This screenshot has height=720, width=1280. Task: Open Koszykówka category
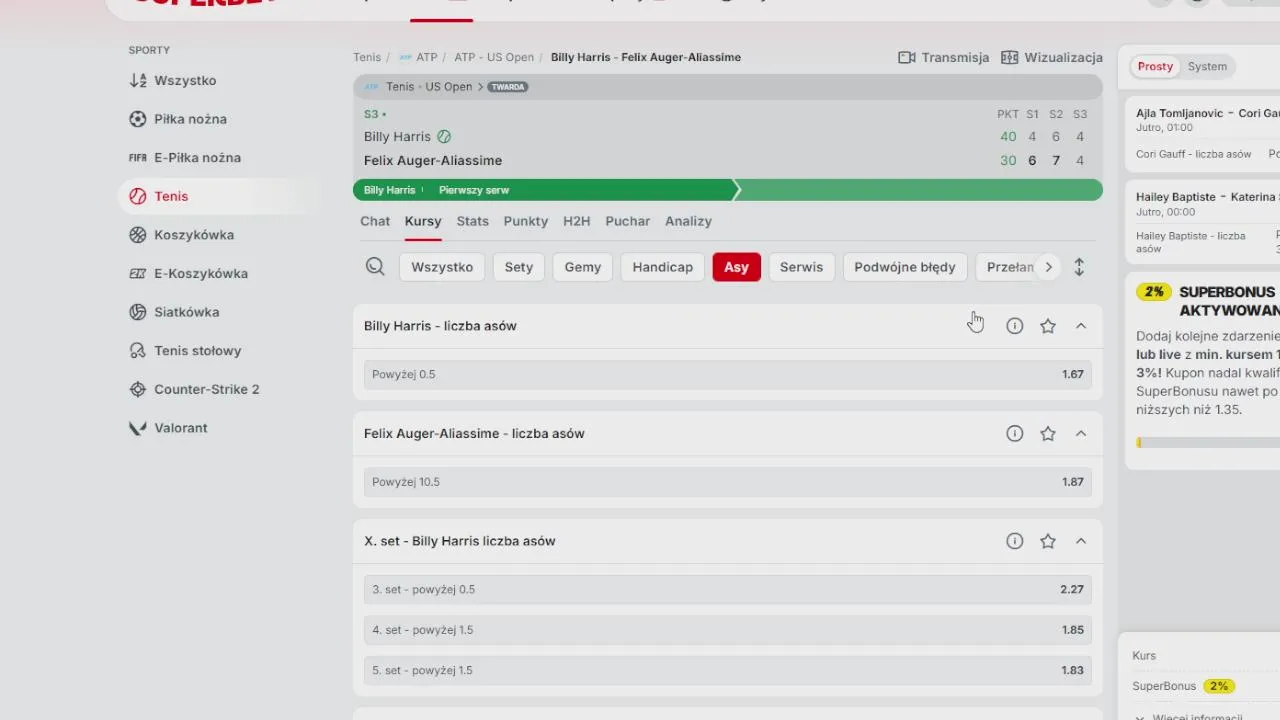(181, 235)
